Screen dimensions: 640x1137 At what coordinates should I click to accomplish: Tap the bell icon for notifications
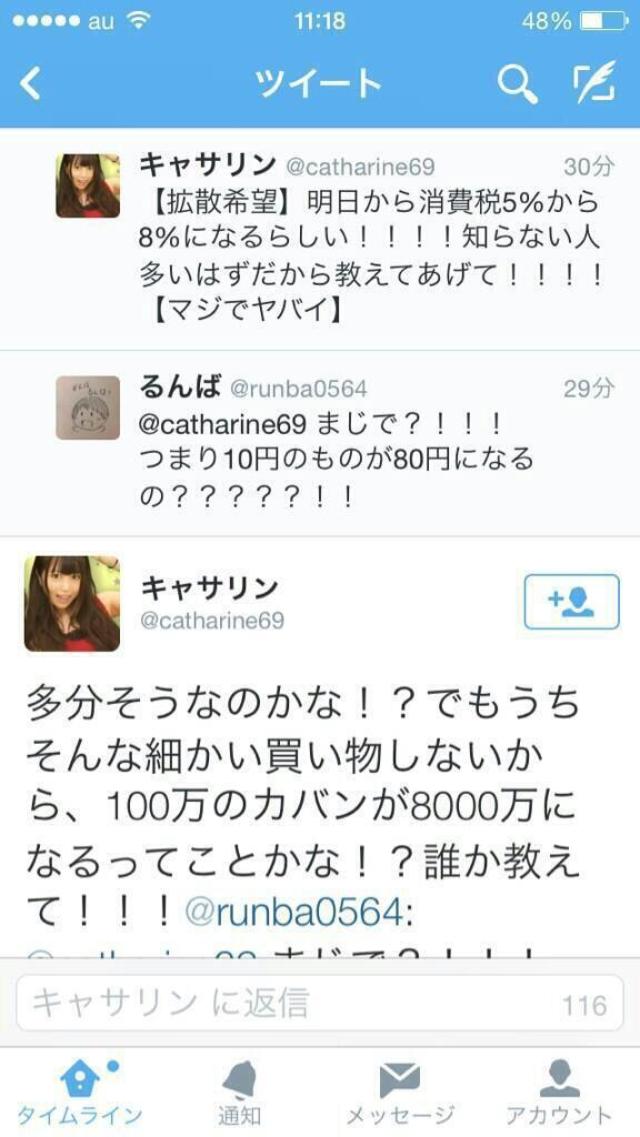(x=240, y=1080)
